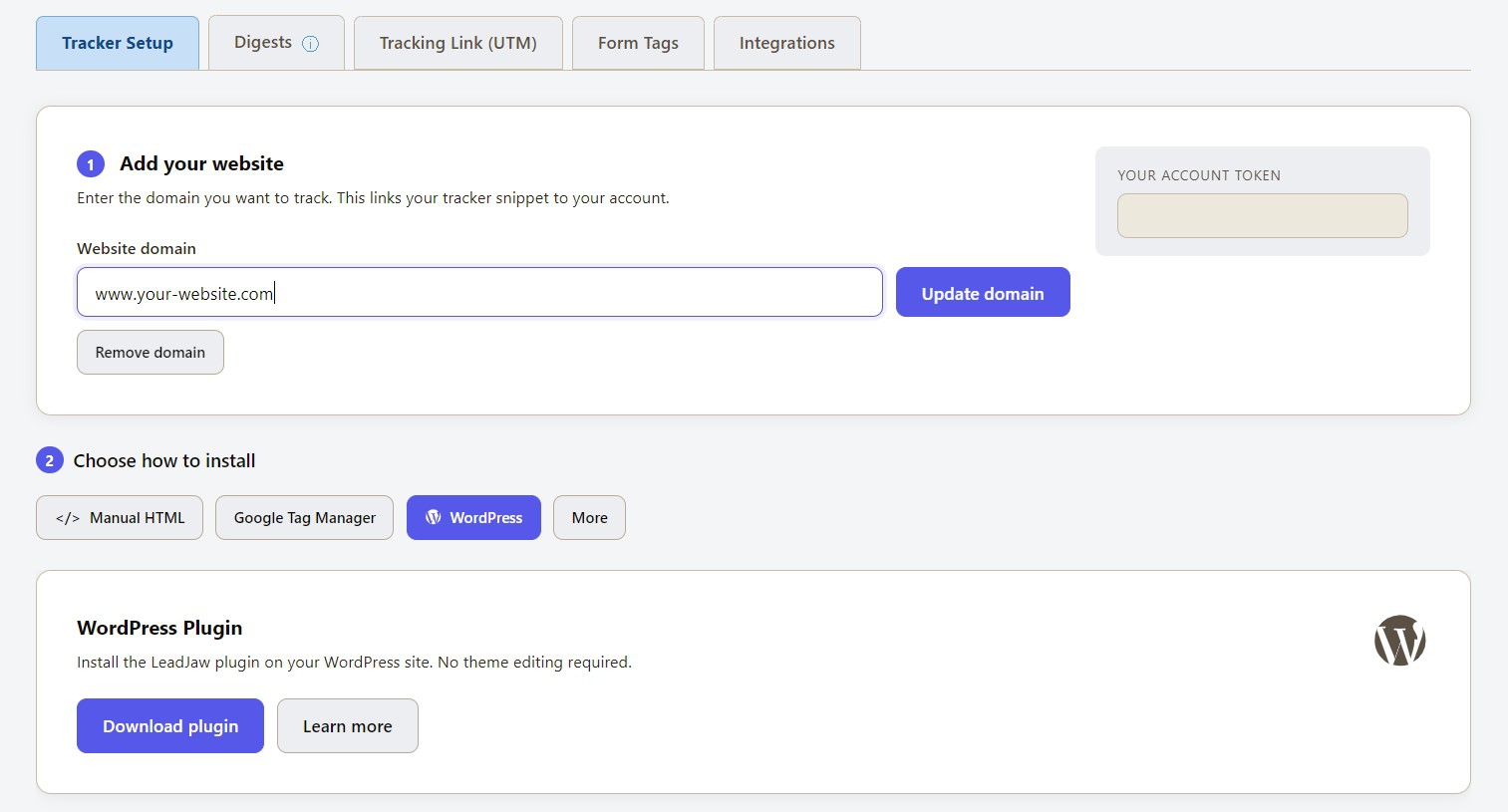Viewport: 1508px width, 812px height.
Task: Click the Remove domain button
Action: pos(151,353)
